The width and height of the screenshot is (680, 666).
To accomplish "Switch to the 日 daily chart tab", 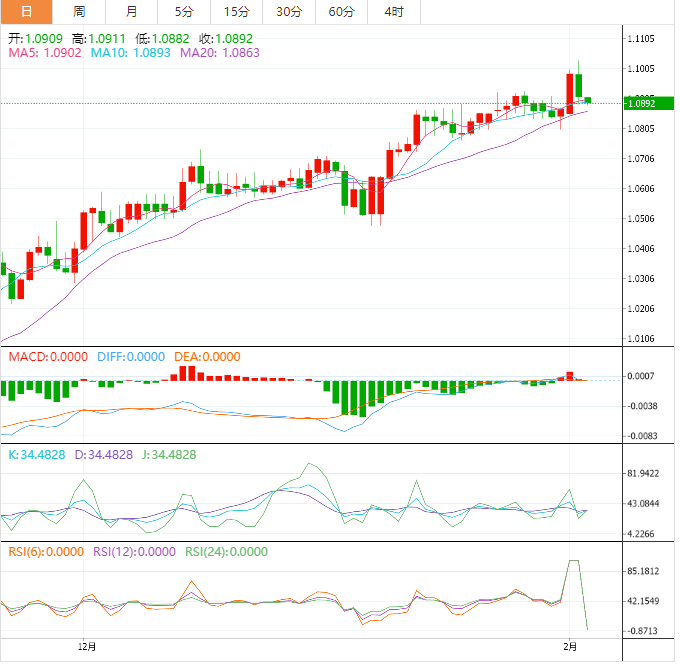I will click(26, 12).
